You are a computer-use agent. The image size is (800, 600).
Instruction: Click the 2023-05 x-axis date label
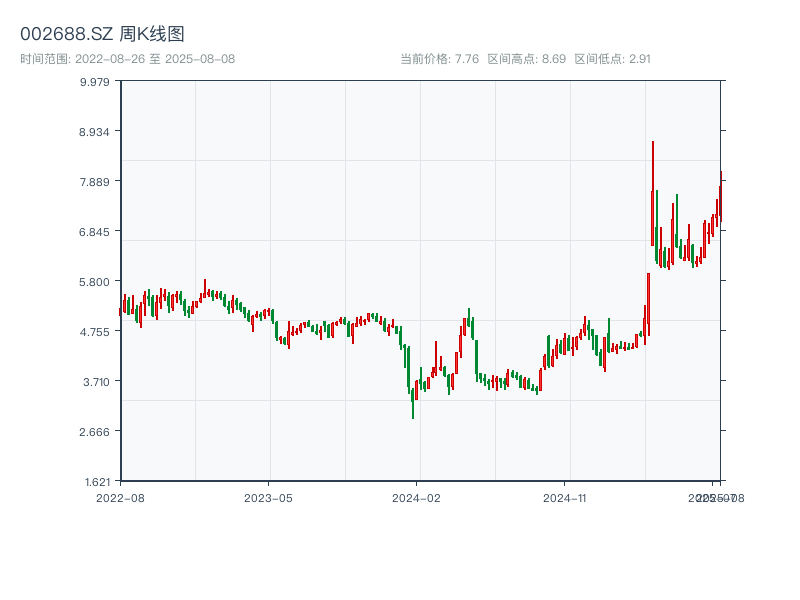[x=268, y=497]
